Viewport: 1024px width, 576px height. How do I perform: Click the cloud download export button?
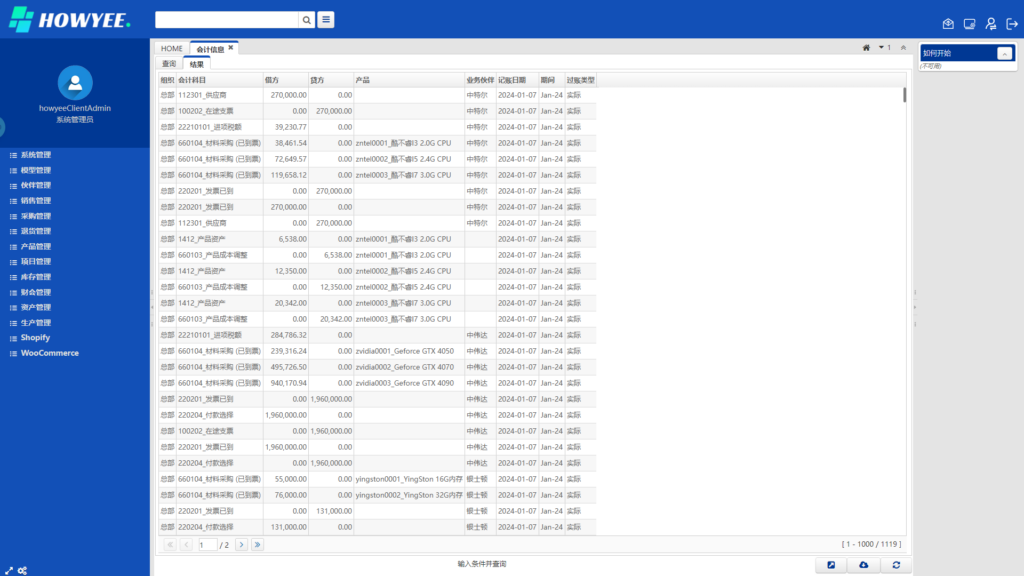point(863,565)
